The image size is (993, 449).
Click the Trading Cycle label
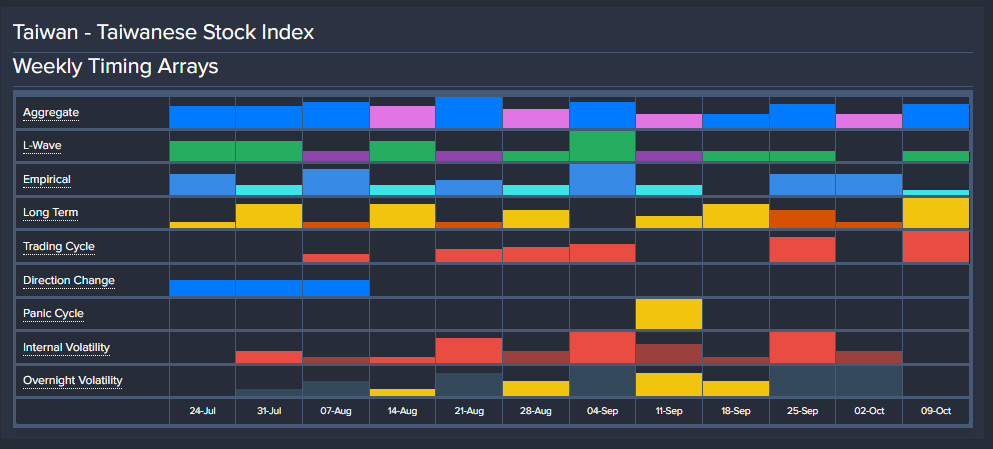pos(59,247)
